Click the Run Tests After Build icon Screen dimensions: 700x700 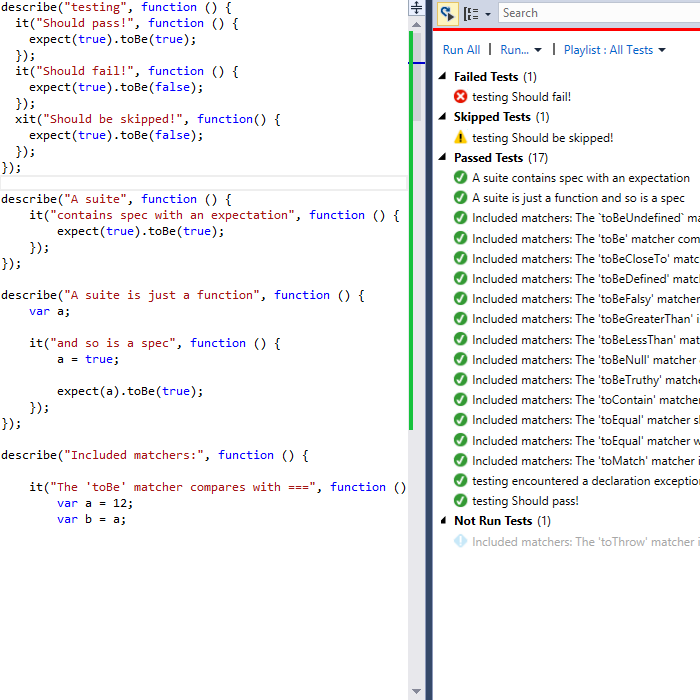(447, 14)
